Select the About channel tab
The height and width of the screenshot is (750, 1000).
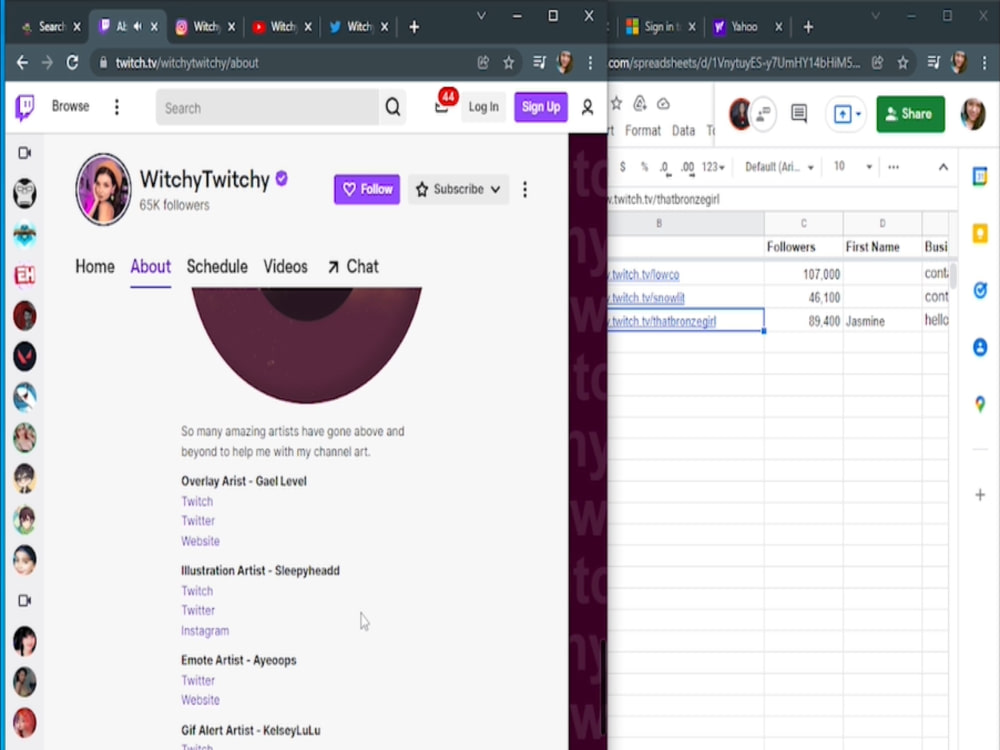coord(151,267)
